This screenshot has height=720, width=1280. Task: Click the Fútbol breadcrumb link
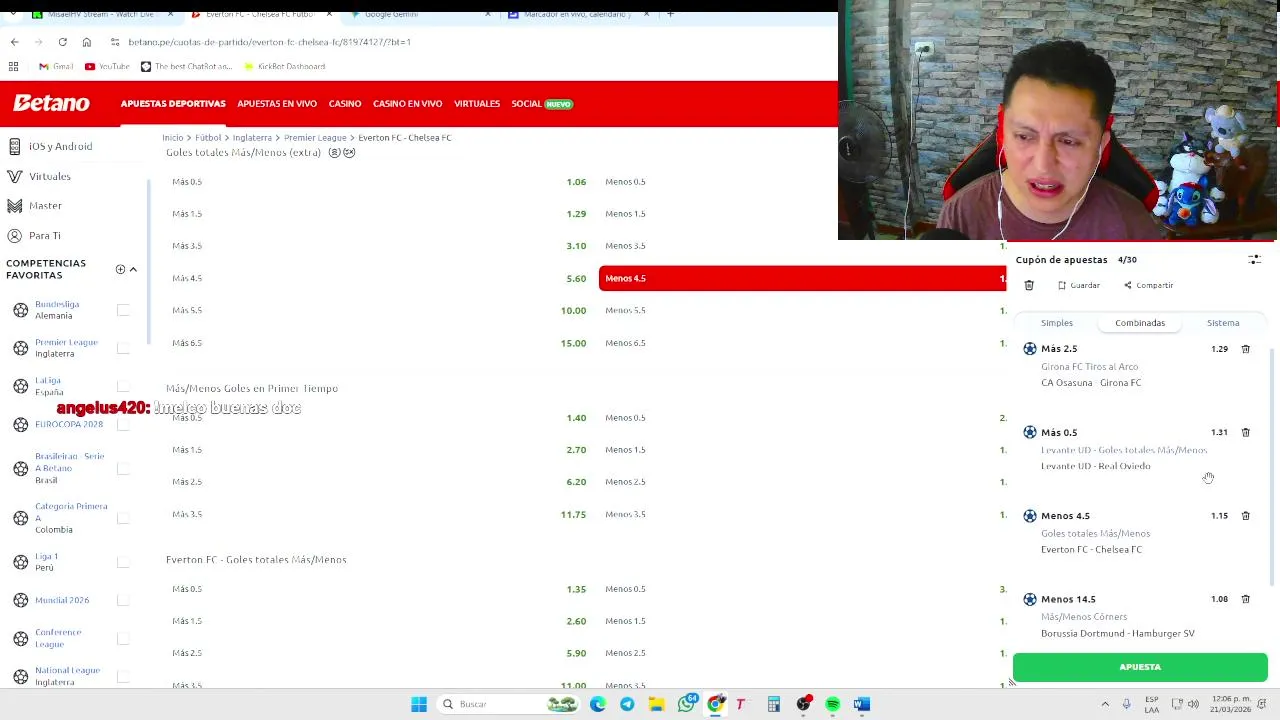208,138
